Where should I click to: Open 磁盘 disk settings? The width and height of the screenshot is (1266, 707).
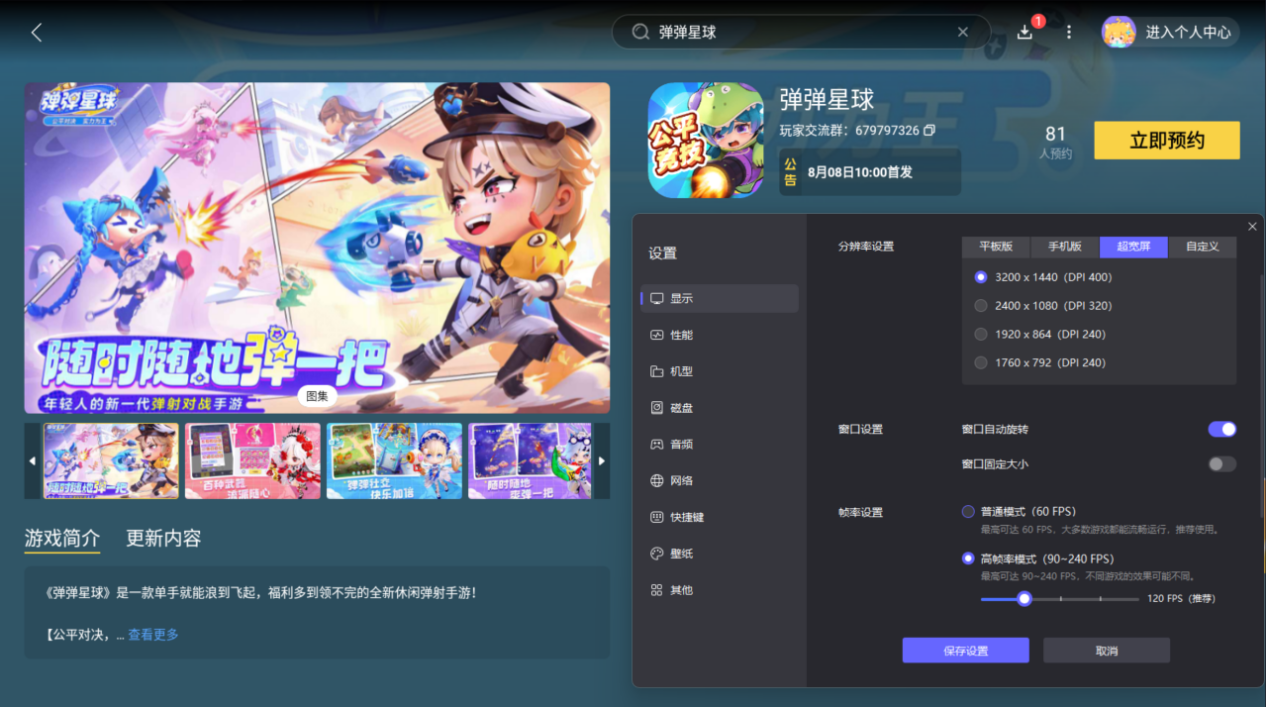tap(719, 408)
